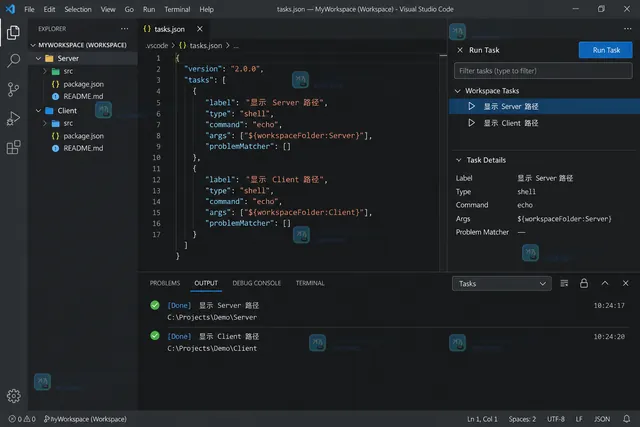Screen dimensions: 640x427
Task: Open the Manage settings gear
Action: [x=13, y=396]
